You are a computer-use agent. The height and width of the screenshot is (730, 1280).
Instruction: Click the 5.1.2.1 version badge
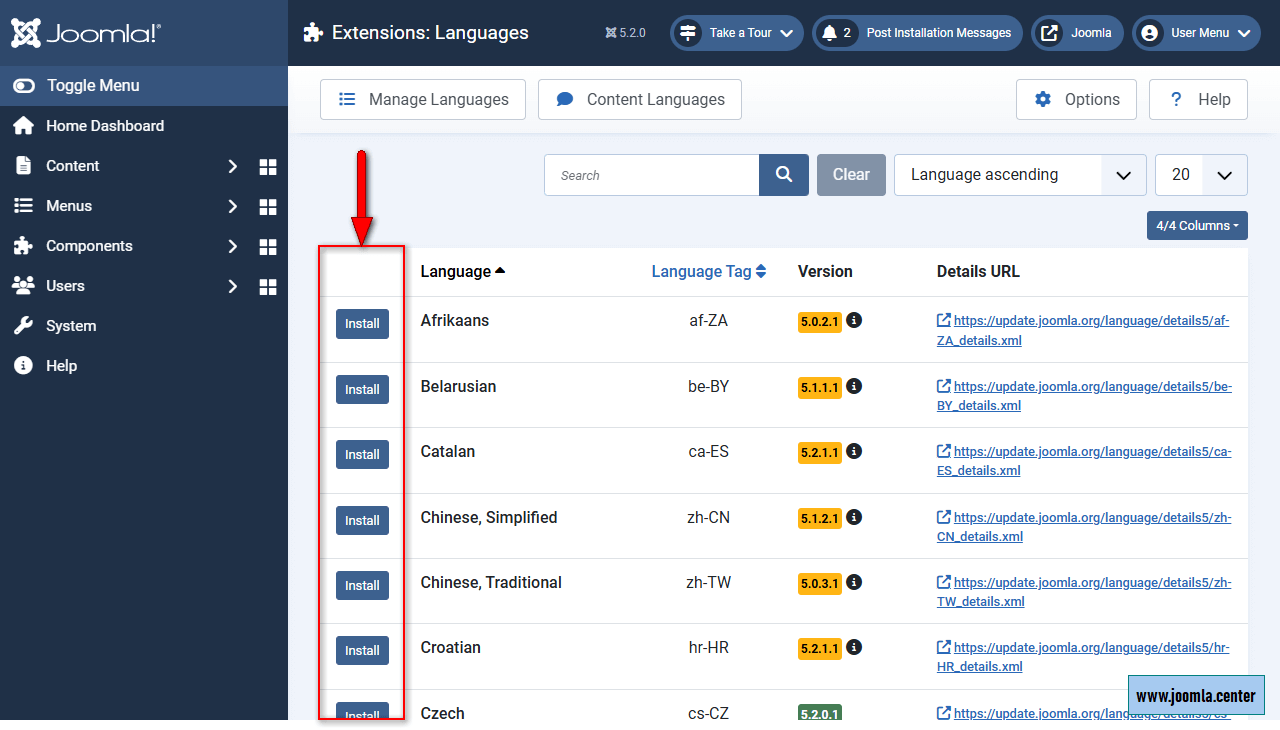click(820, 518)
